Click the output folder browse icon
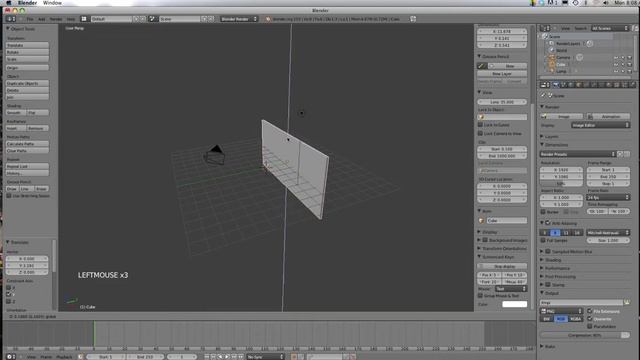The image size is (640, 360). [x=627, y=302]
